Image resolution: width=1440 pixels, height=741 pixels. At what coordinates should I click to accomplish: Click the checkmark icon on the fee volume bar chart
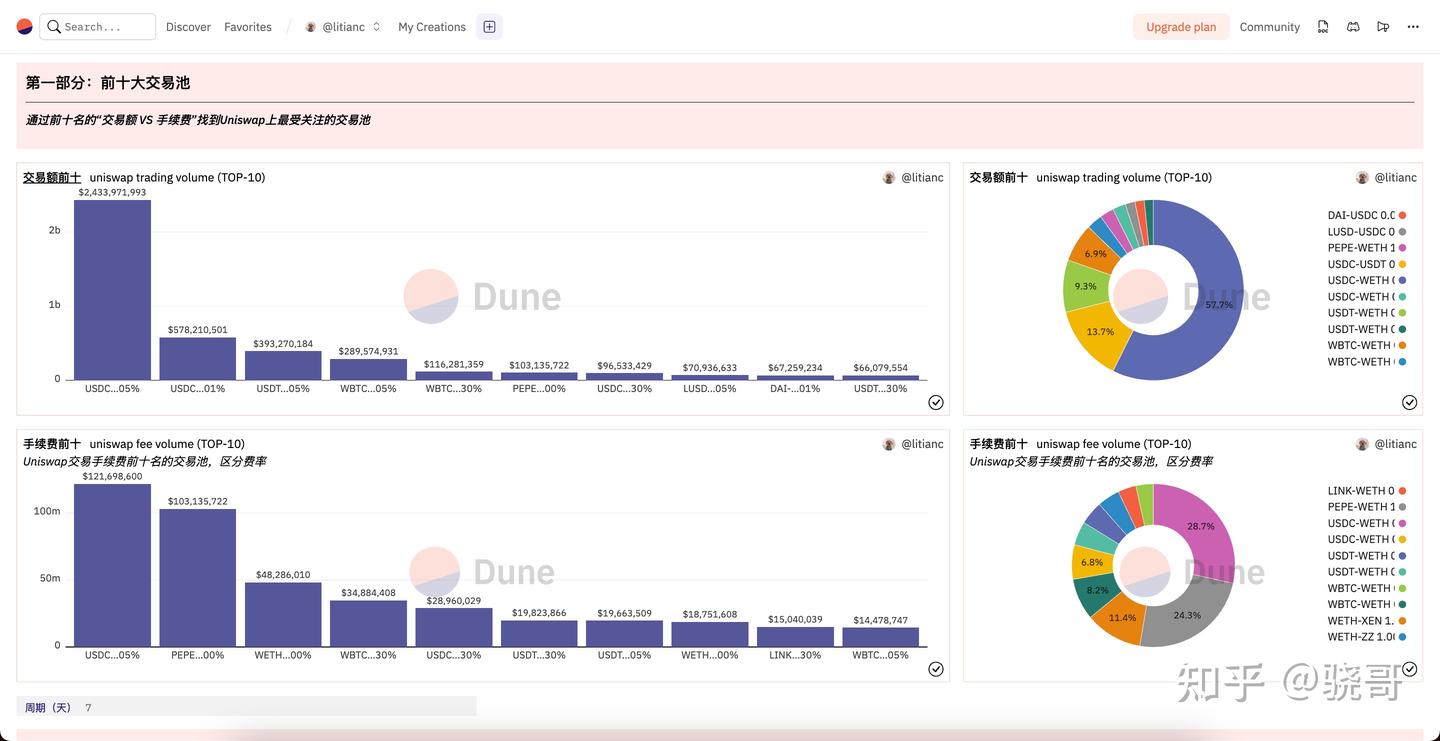click(936, 669)
